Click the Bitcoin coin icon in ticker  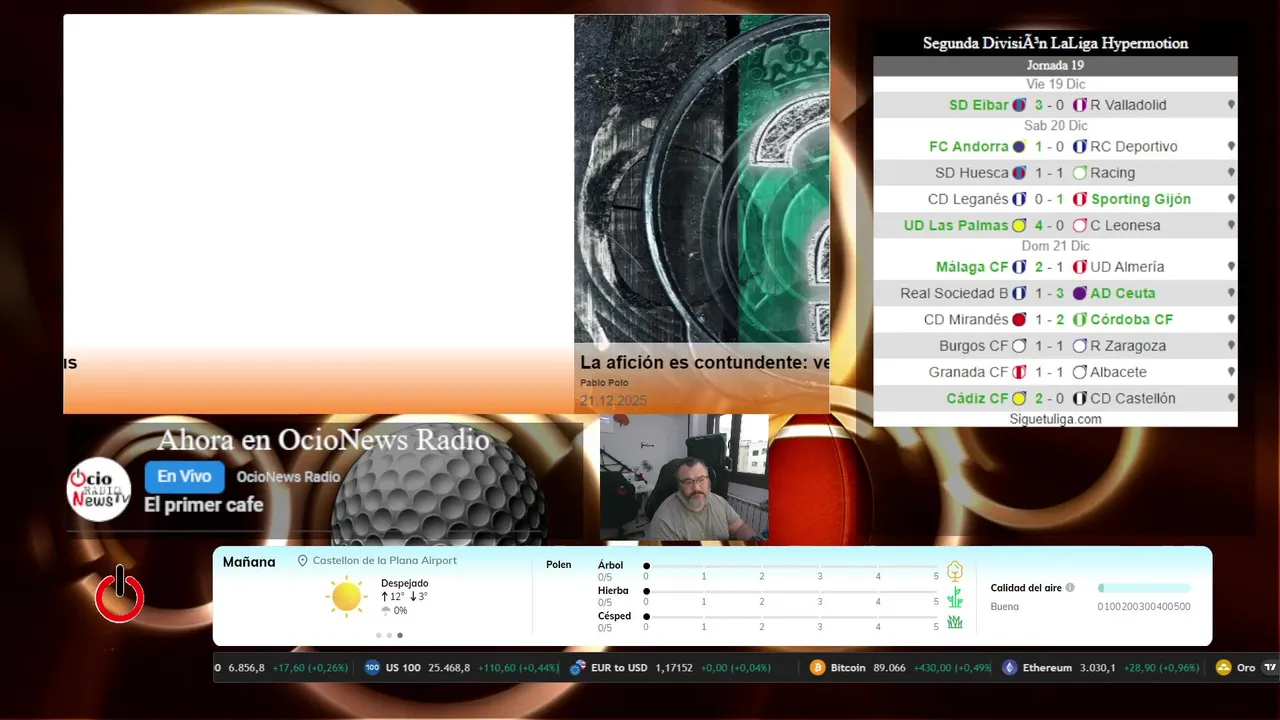pyautogui.click(x=818, y=668)
